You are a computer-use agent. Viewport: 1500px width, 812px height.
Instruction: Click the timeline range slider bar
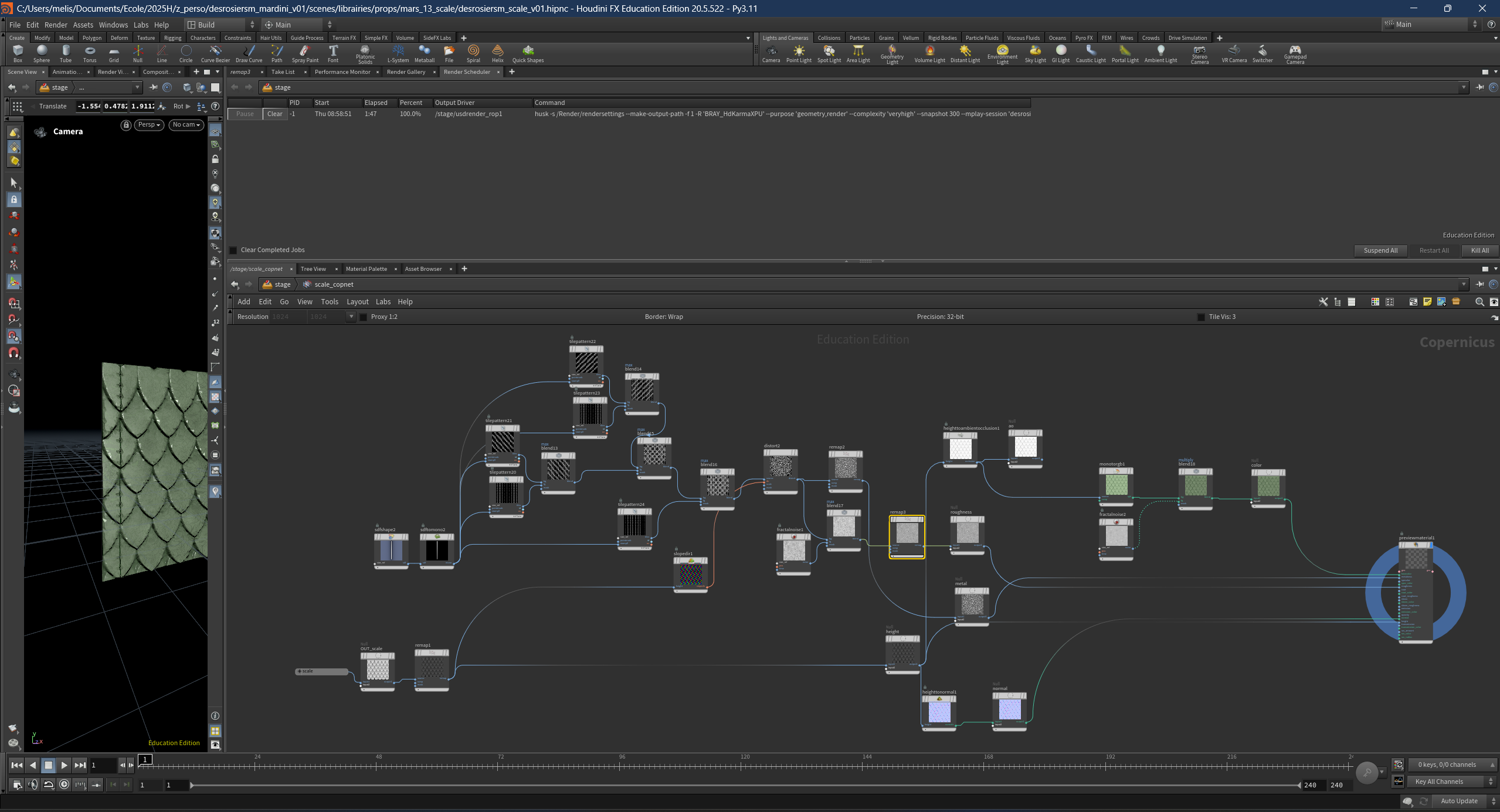[745, 785]
